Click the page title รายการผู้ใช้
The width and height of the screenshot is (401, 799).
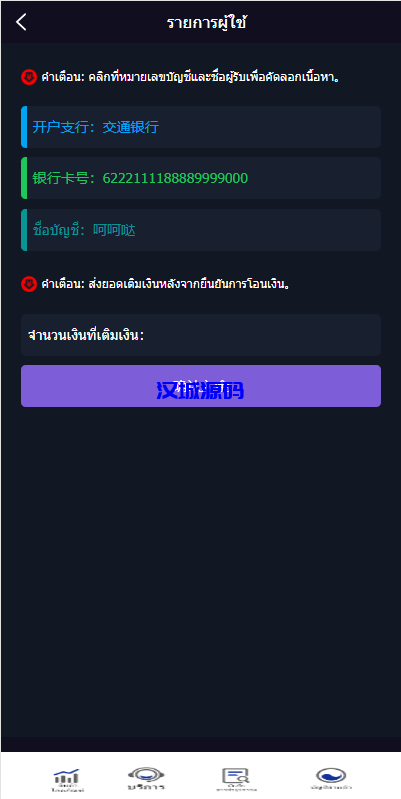coord(207,23)
